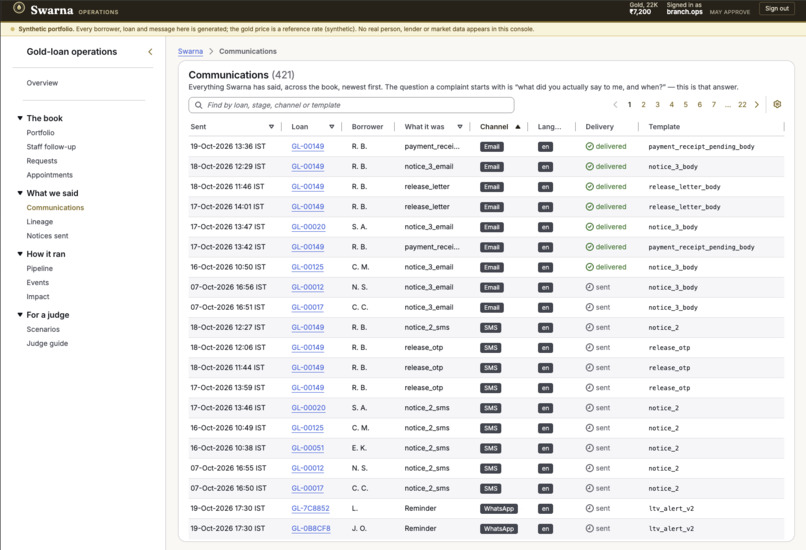Collapse The book section
The height and width of the screenshot is (550, 806).
coord(20,118)
